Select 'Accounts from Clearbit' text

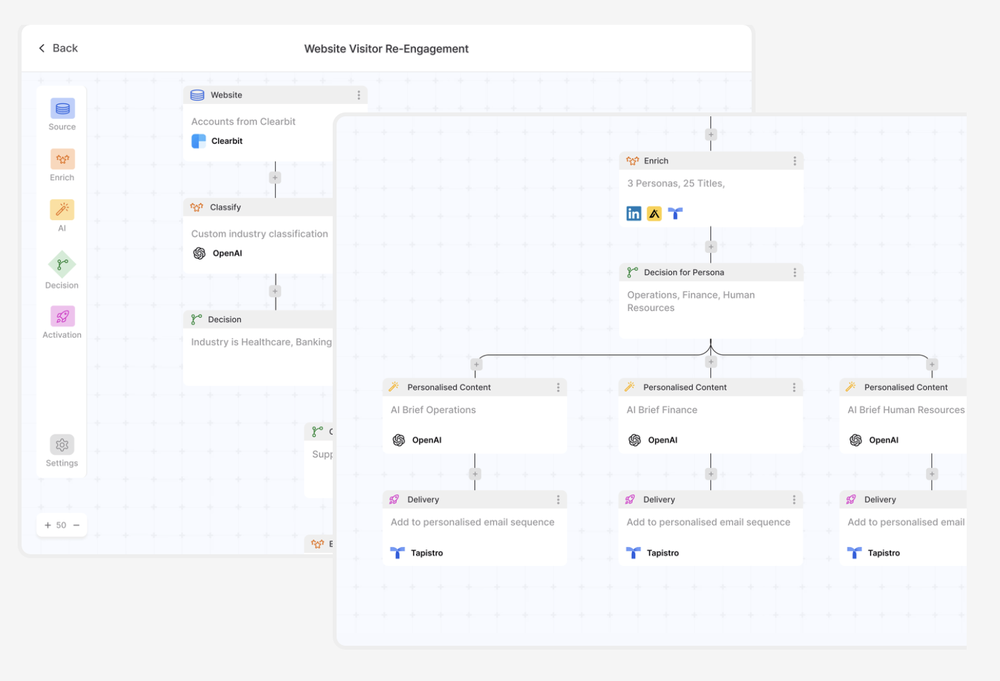pyautogui.click(x=243, y=122)
